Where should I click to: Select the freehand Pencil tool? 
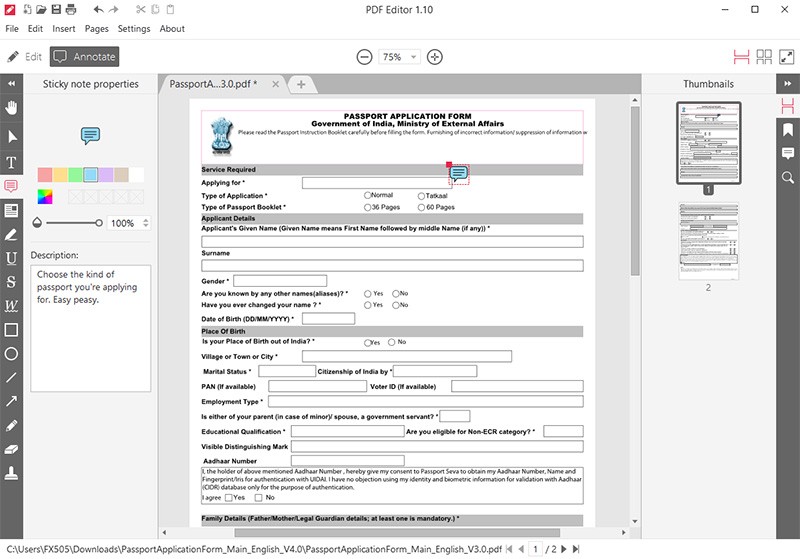point(11,425)
